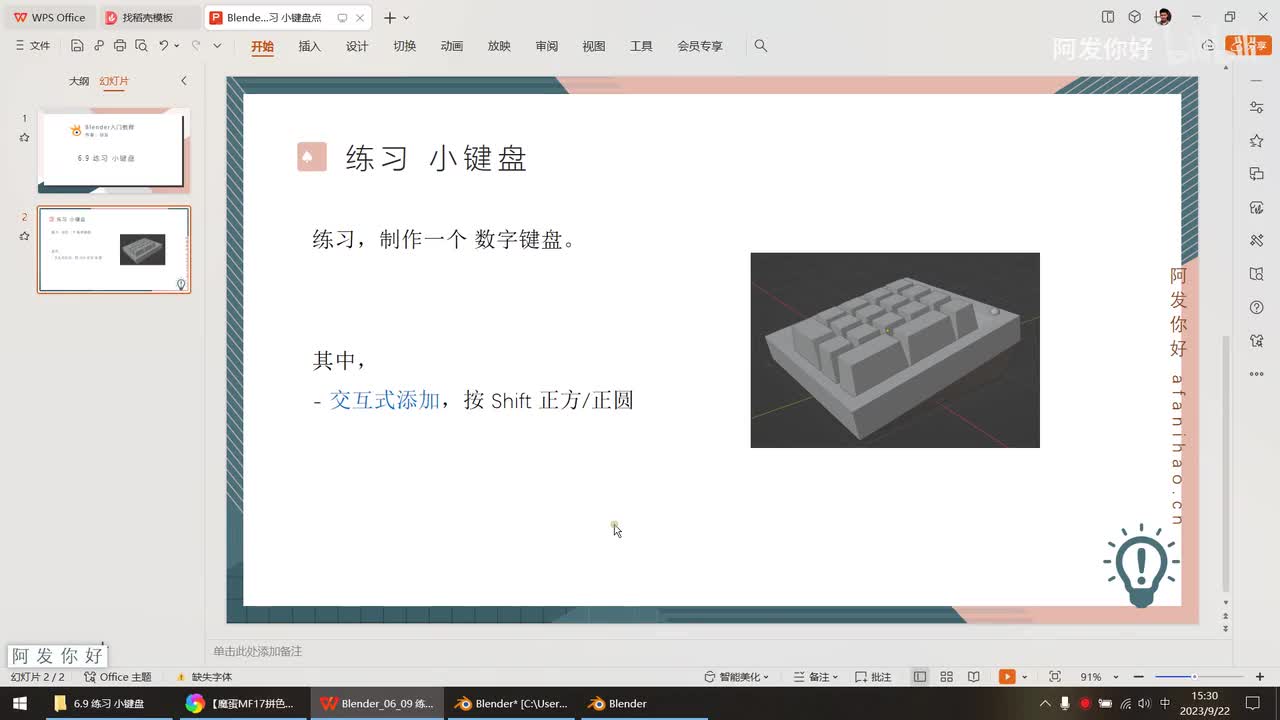Toggle the 备注 notes pane button
The height and width of the screenshot is (720, 1280).
816,677
